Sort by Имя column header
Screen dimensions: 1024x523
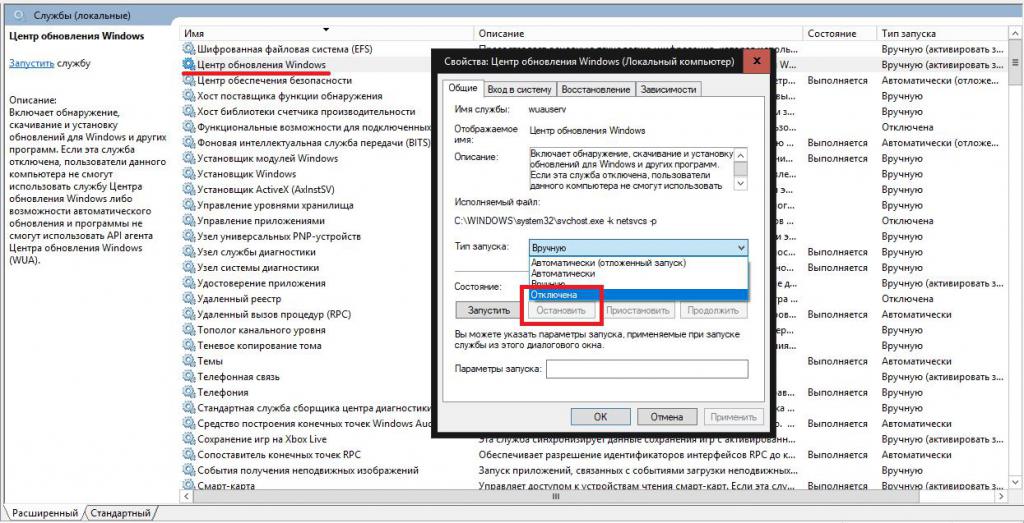click(x=327, y=33)
